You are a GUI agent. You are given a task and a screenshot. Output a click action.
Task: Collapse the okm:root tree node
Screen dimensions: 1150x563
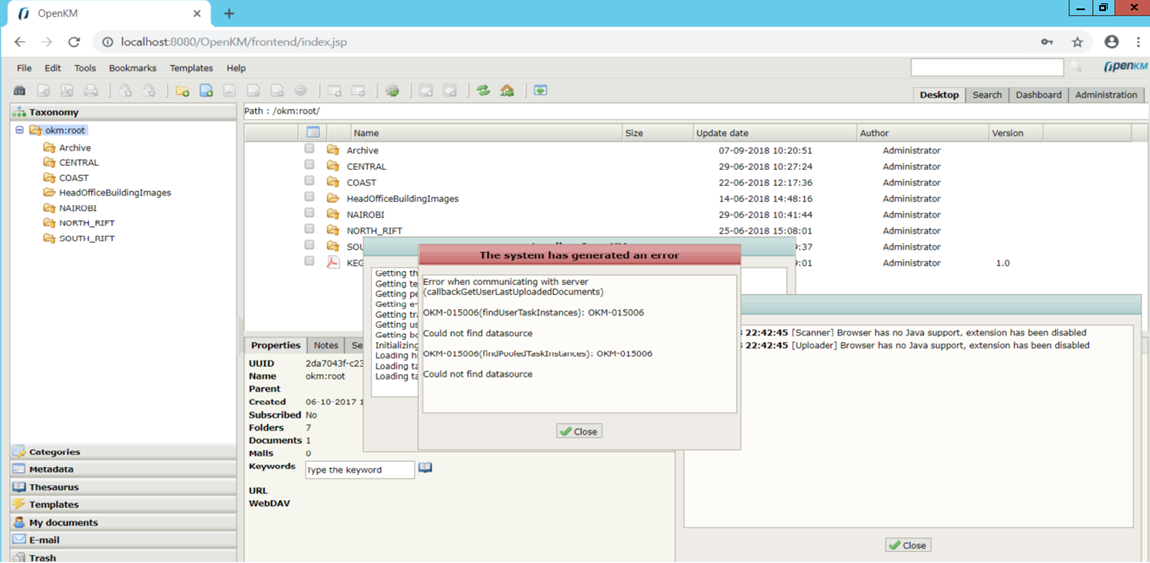point(19,130)
